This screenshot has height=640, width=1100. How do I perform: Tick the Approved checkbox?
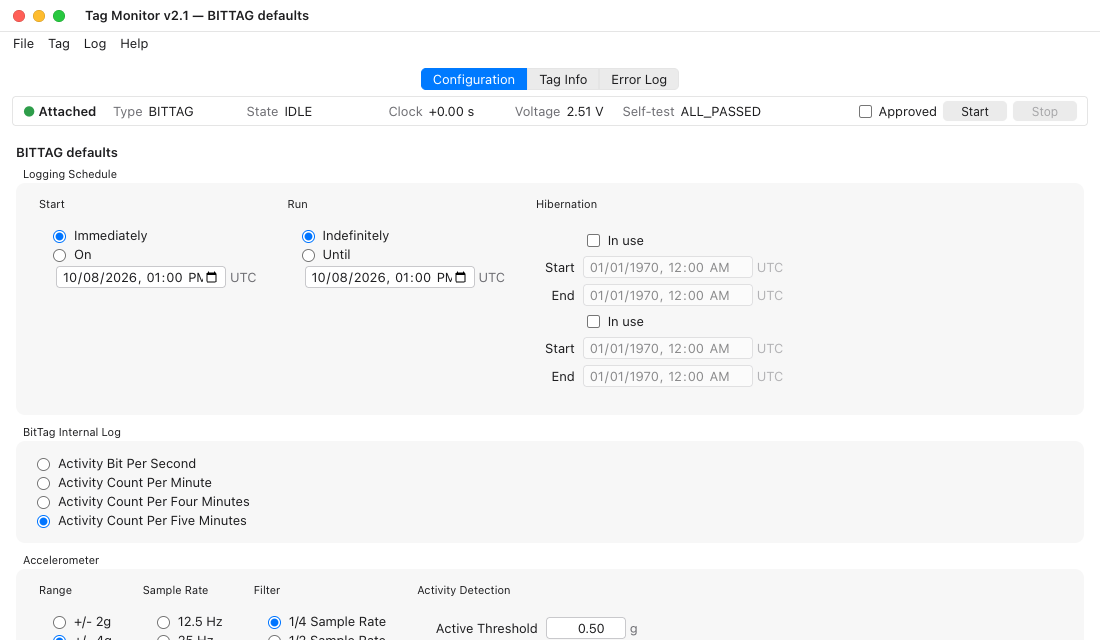(866, 112)
